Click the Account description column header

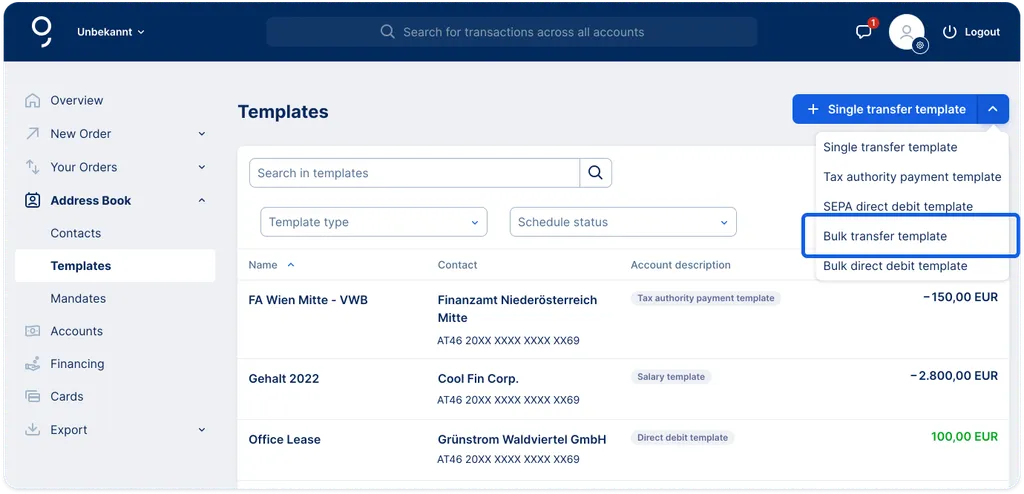680,265
